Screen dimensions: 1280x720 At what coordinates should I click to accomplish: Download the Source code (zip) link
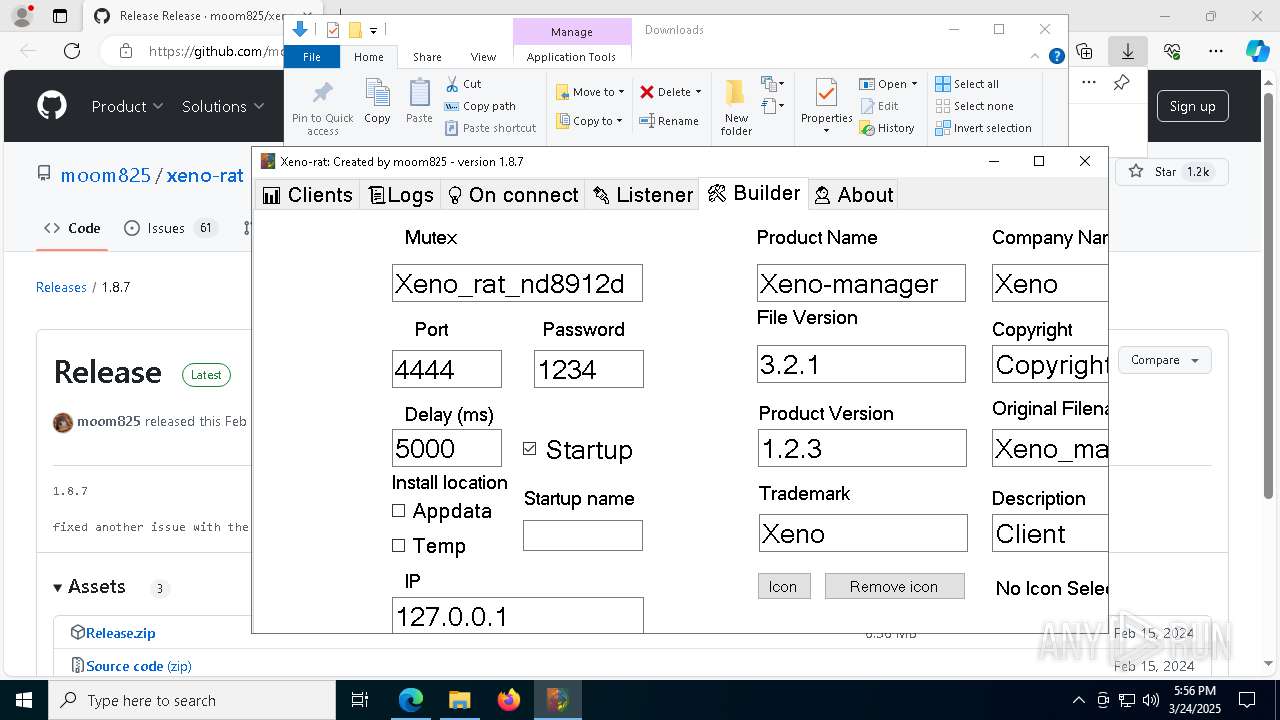pos(138,666)
